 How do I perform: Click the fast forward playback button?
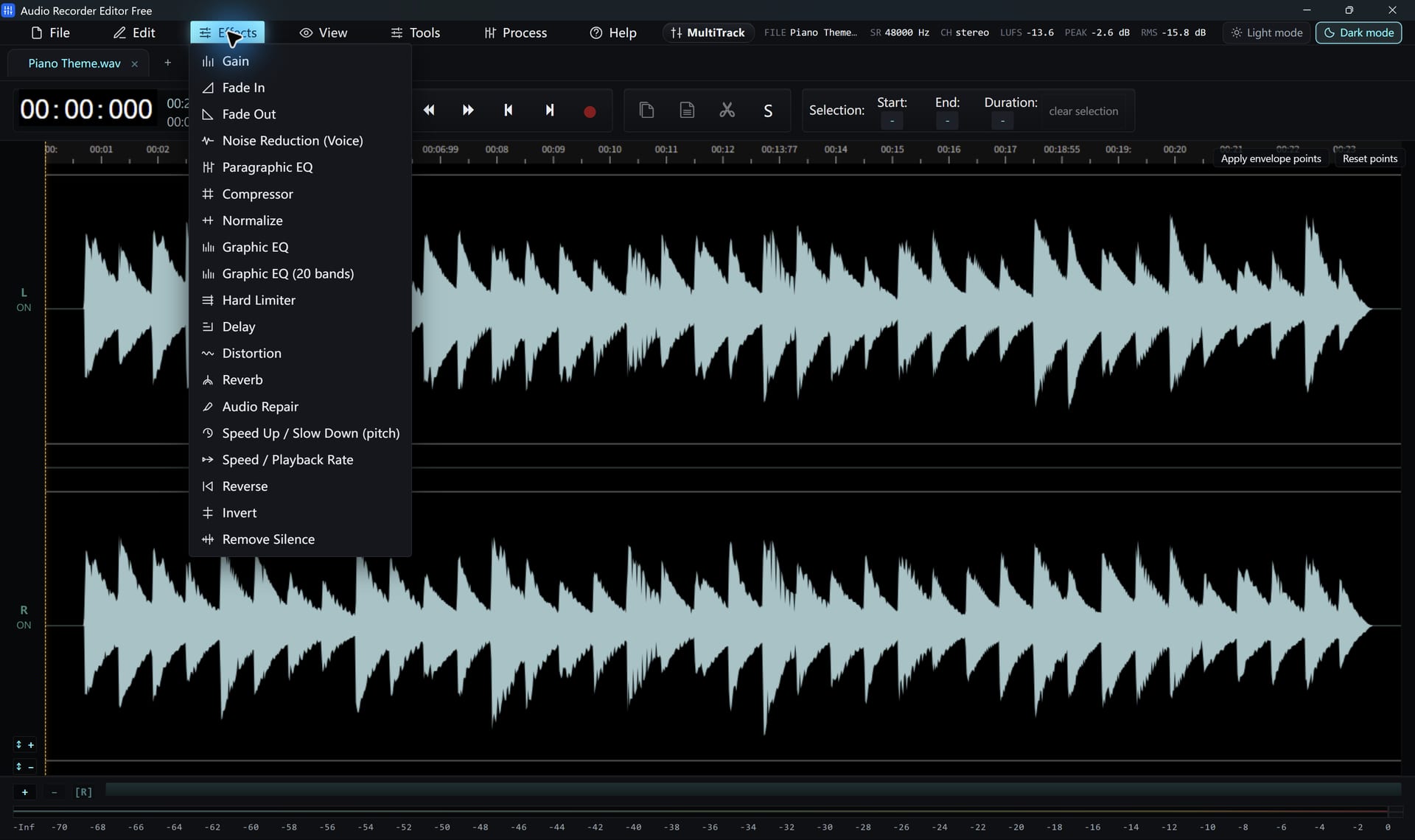(x=468, y=111)
